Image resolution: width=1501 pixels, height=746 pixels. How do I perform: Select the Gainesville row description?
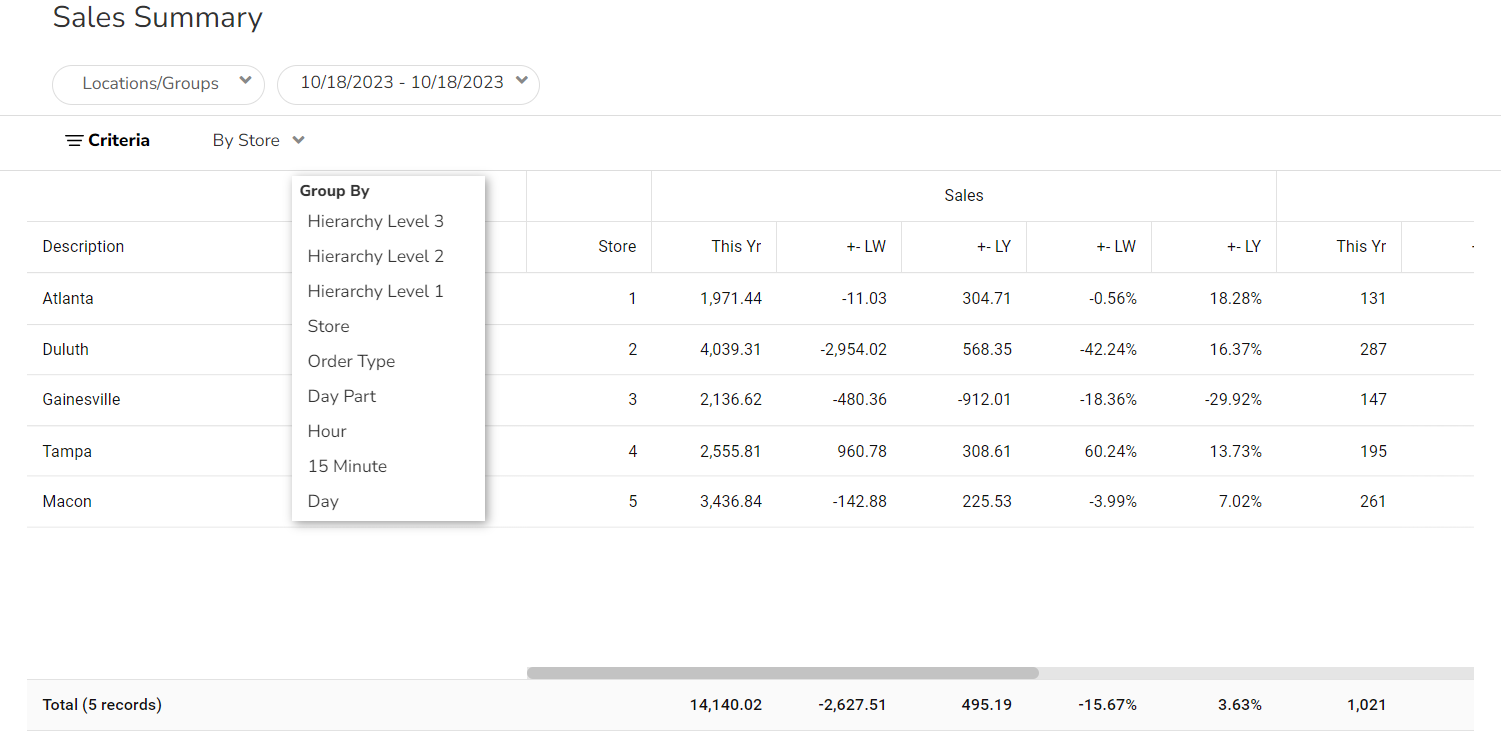[81, 400]
